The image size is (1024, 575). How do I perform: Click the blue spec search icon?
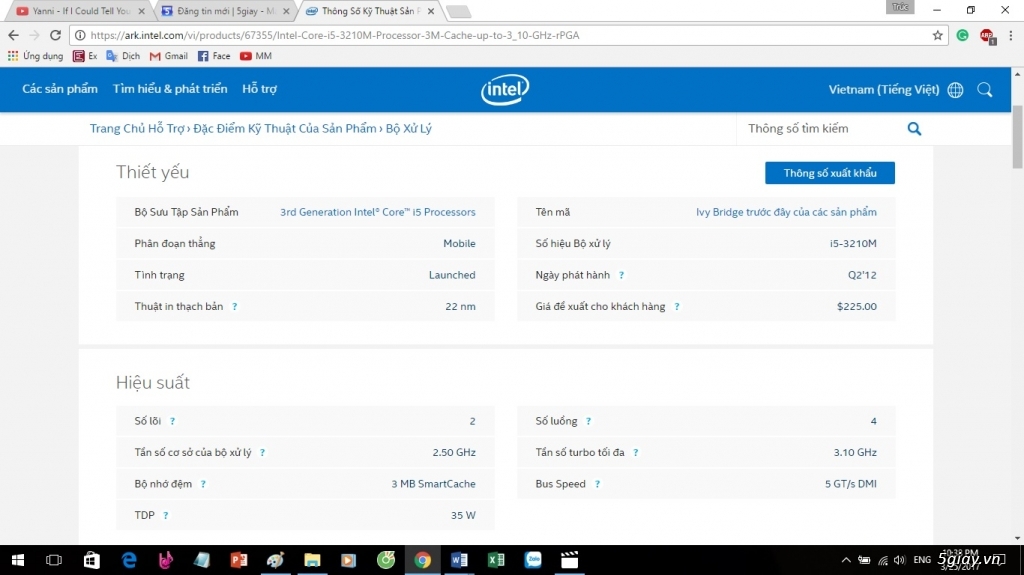(x=914, y=129)
